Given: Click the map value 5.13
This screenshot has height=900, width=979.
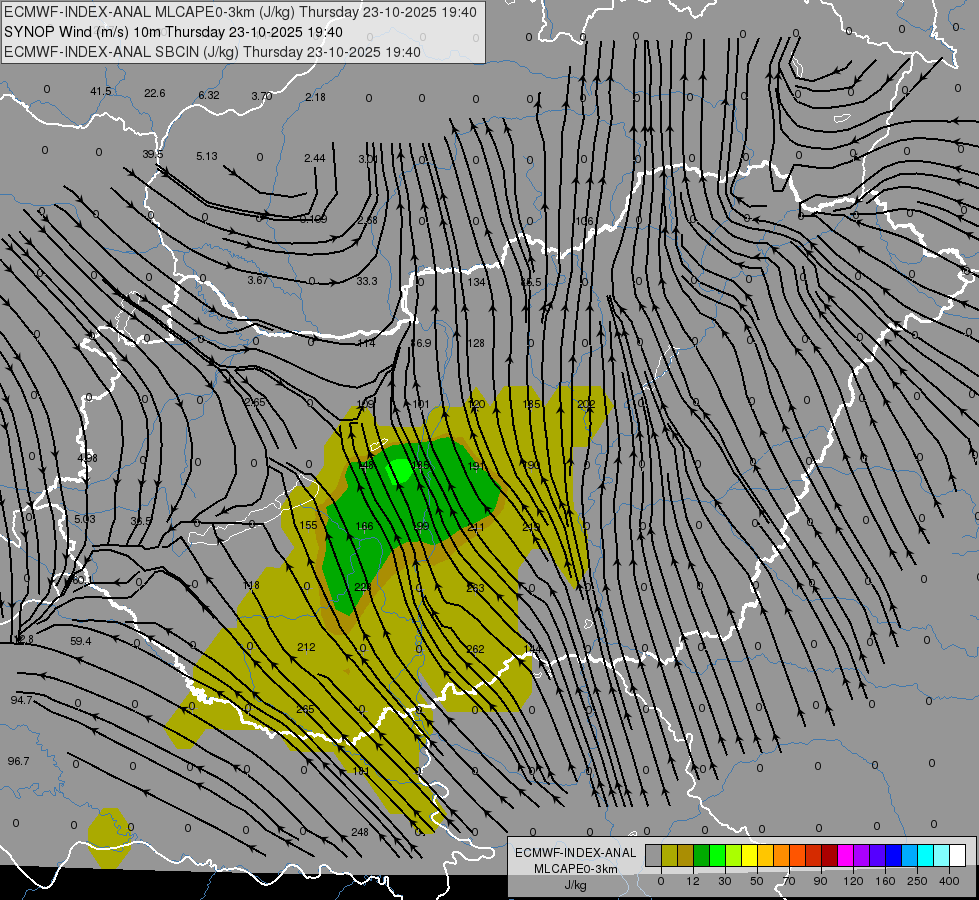Looking at the screenshot, I should tap(207, 156).
